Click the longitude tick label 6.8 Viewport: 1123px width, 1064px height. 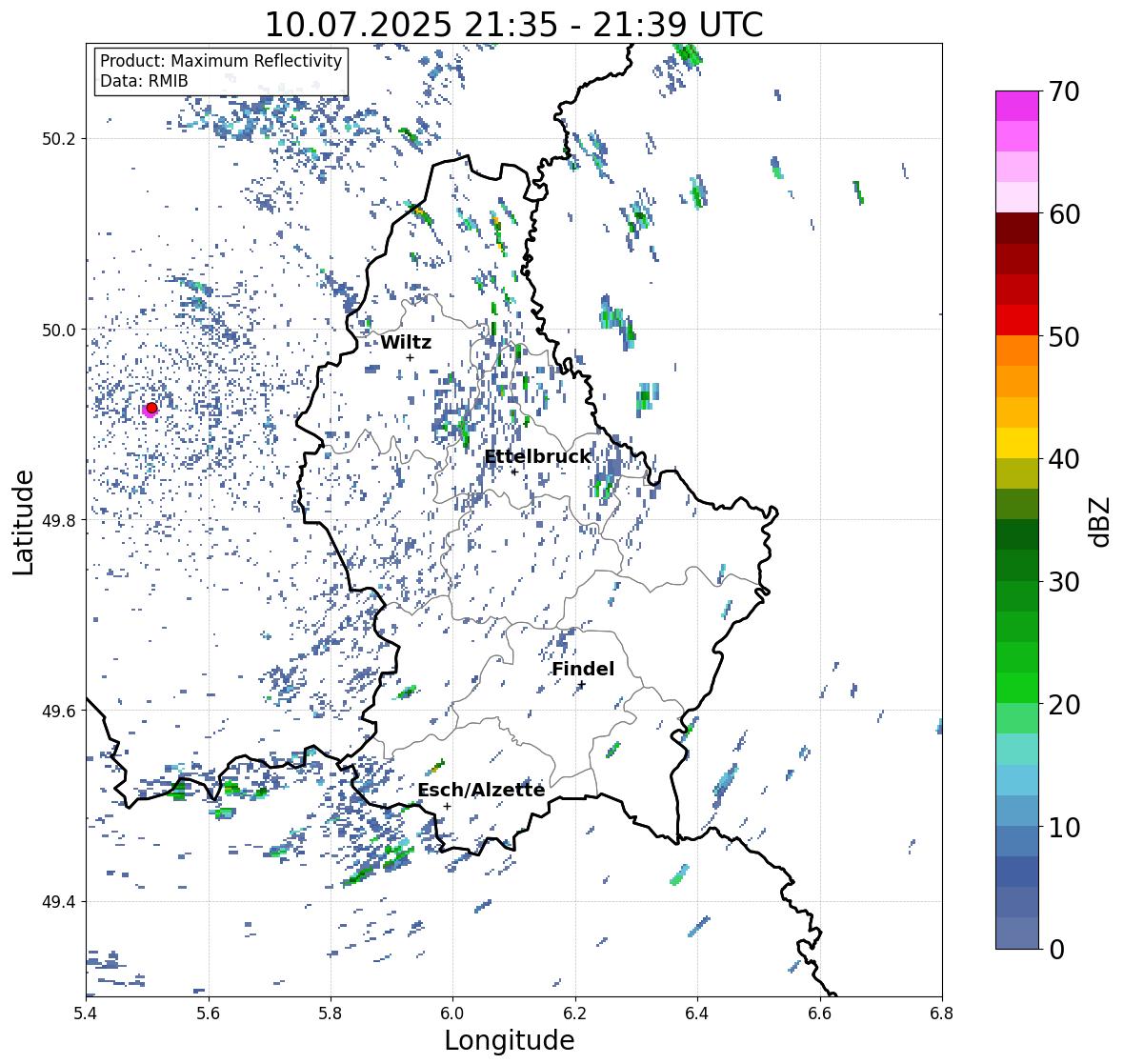(942, 1014)
